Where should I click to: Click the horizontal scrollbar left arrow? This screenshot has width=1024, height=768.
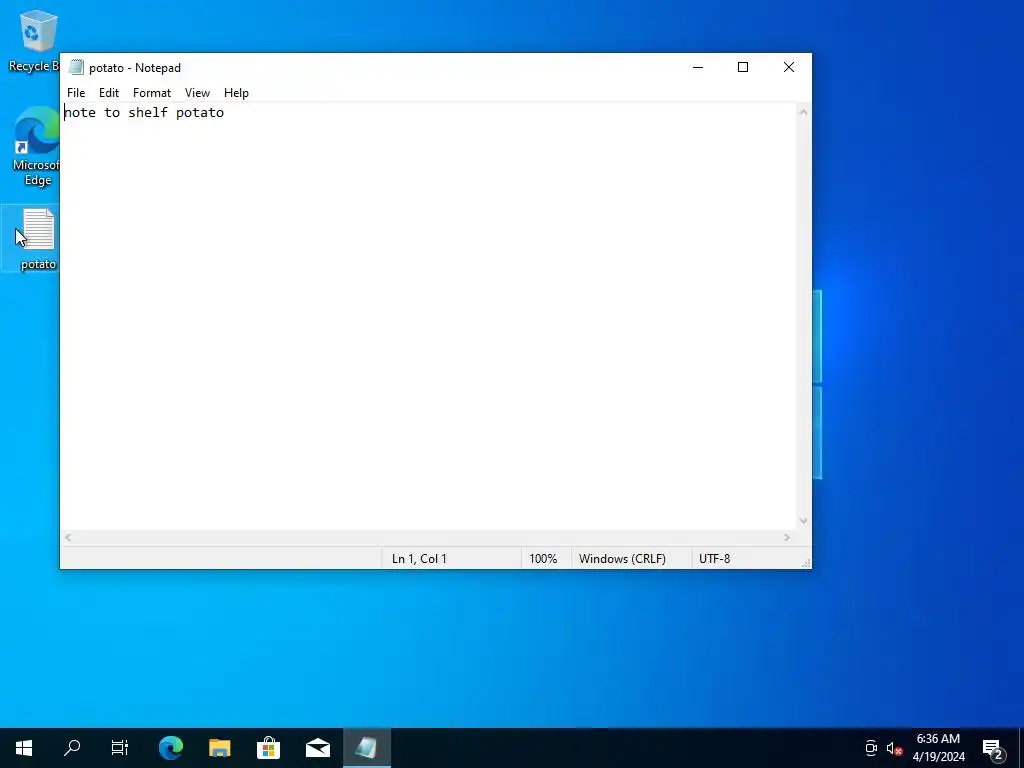[x=68, y=537]
